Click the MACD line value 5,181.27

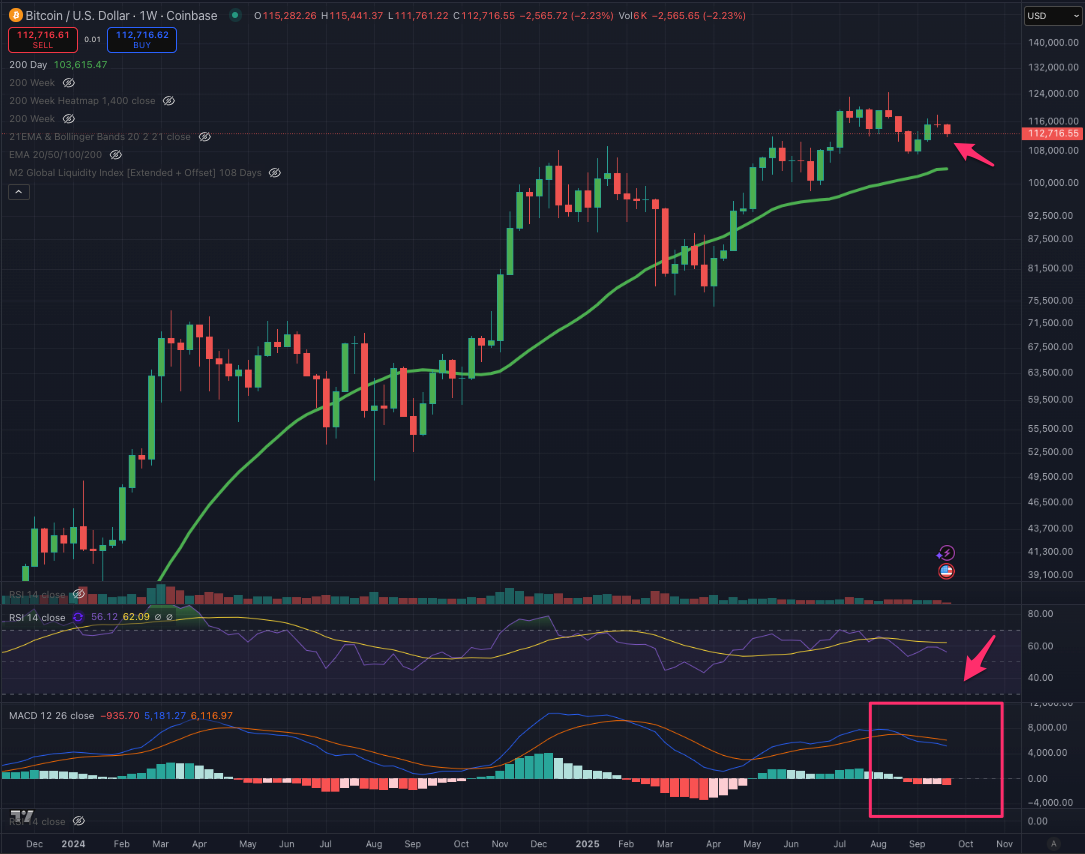(165, 716)
